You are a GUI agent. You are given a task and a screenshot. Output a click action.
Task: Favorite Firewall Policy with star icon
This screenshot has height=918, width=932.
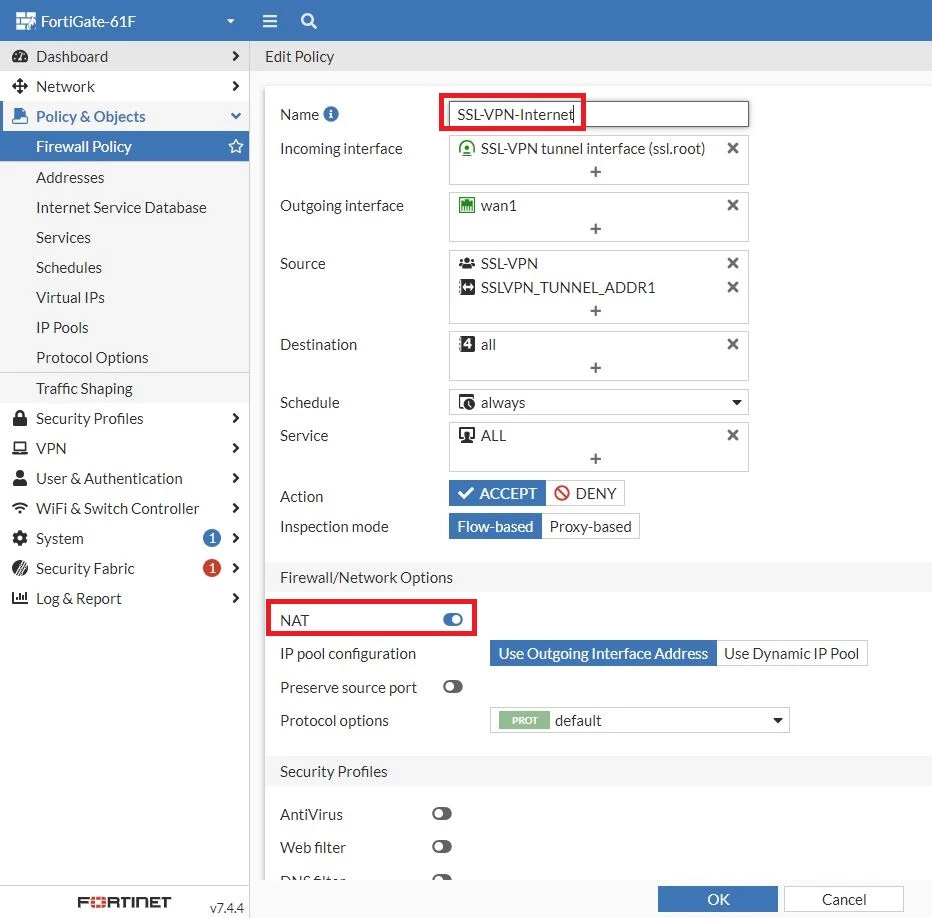point(236,146)
